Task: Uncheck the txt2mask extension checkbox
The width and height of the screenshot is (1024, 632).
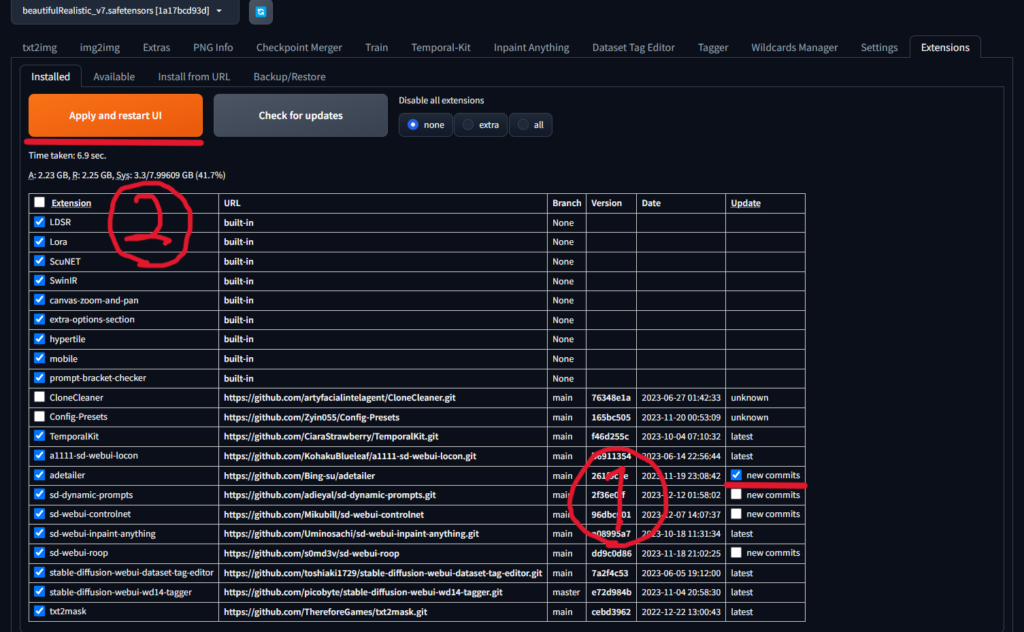Action: 40,611
